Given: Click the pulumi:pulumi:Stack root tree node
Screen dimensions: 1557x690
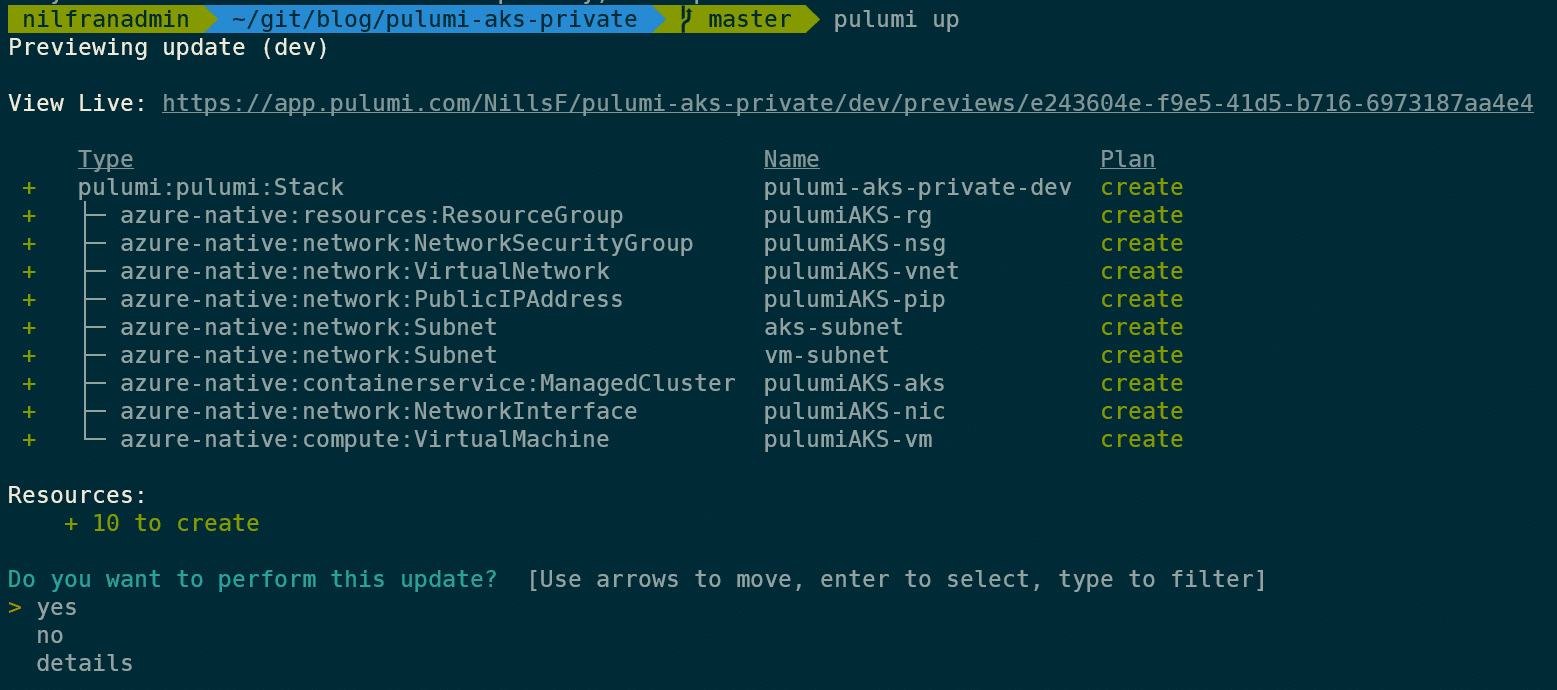Looking at the screenshot, I should click(x=211, y=187).
